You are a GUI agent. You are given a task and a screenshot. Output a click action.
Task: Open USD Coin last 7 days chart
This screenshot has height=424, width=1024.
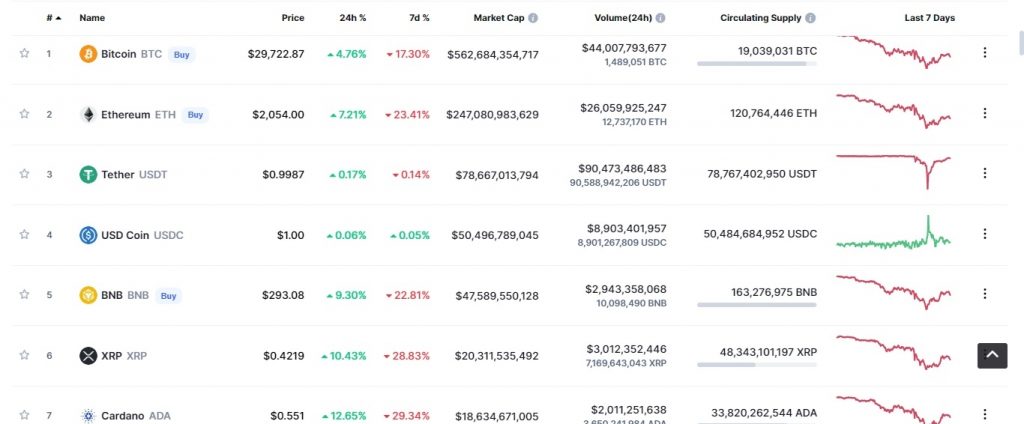(x=893, y=233)
